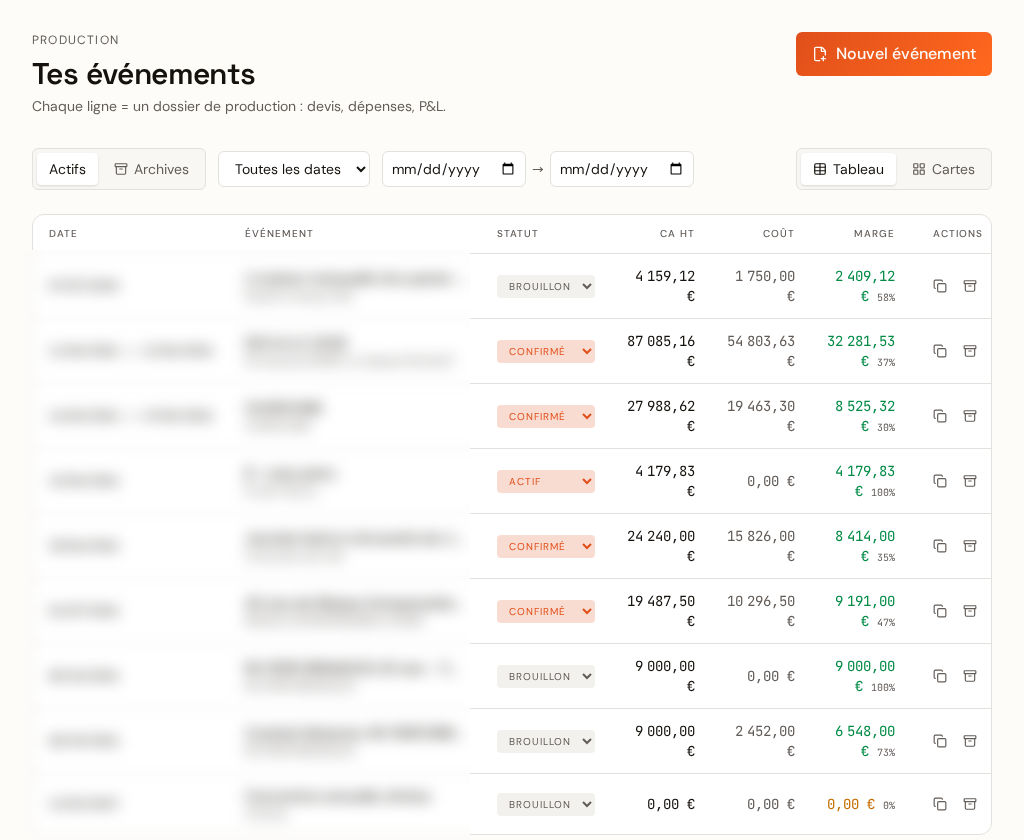The image size is (1024, 840).
Task: Open the Actif status dropdown
Action: click(x=545, y=481)
